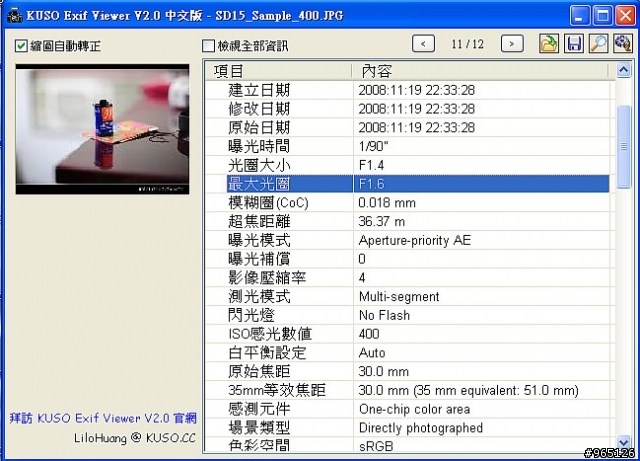Select the 原始焦距 row
The width and height of the screenshot is (640, 461).
pos(408,372)
